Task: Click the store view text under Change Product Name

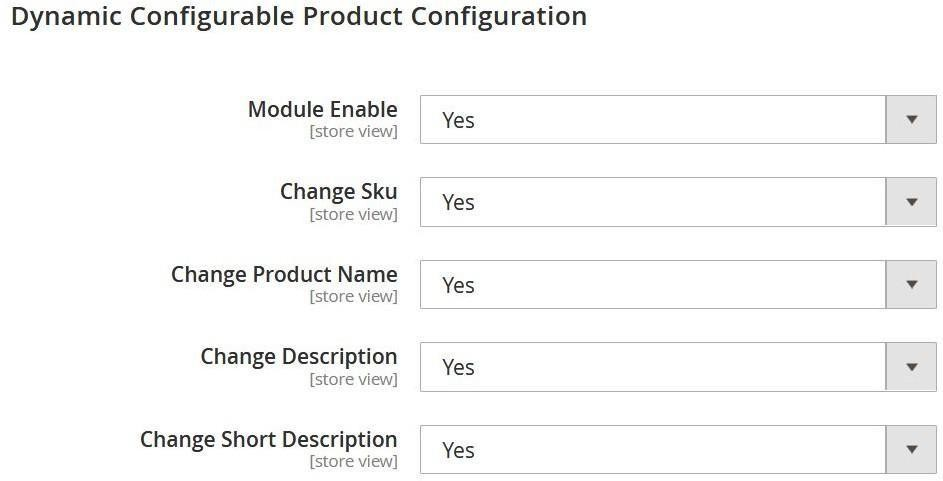Action: 354,296
